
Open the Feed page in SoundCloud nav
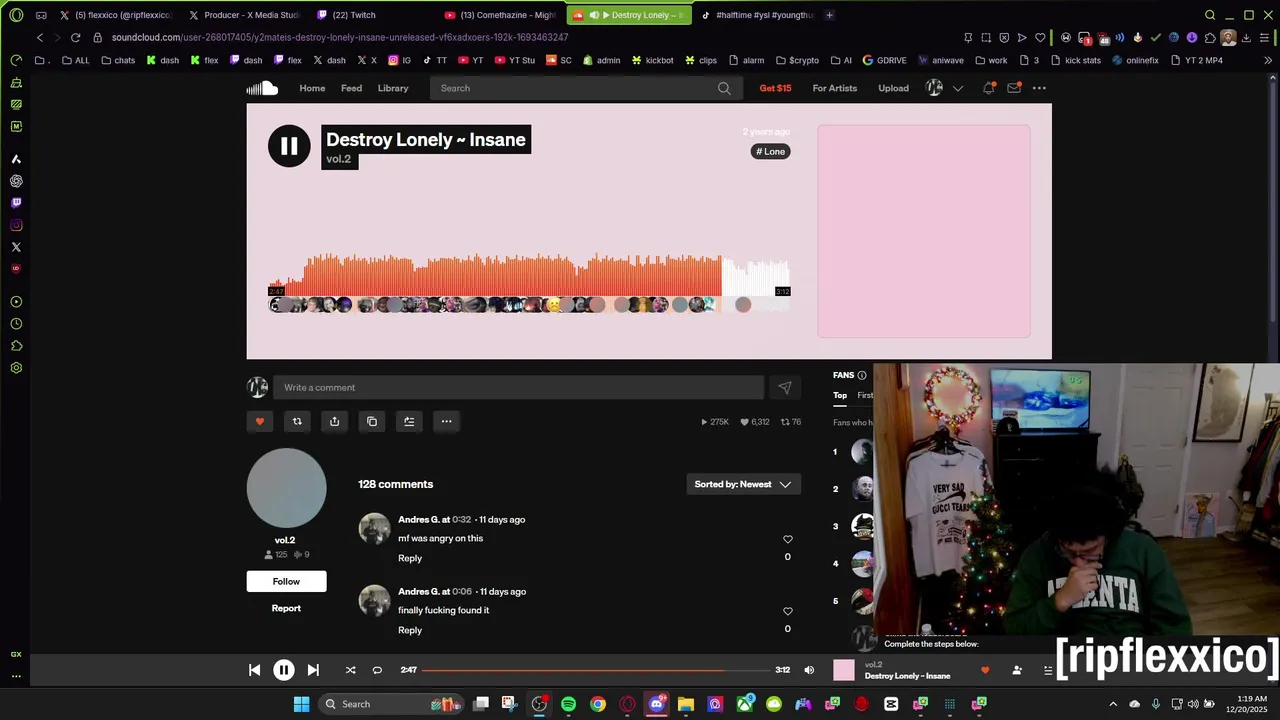[351, 88]
